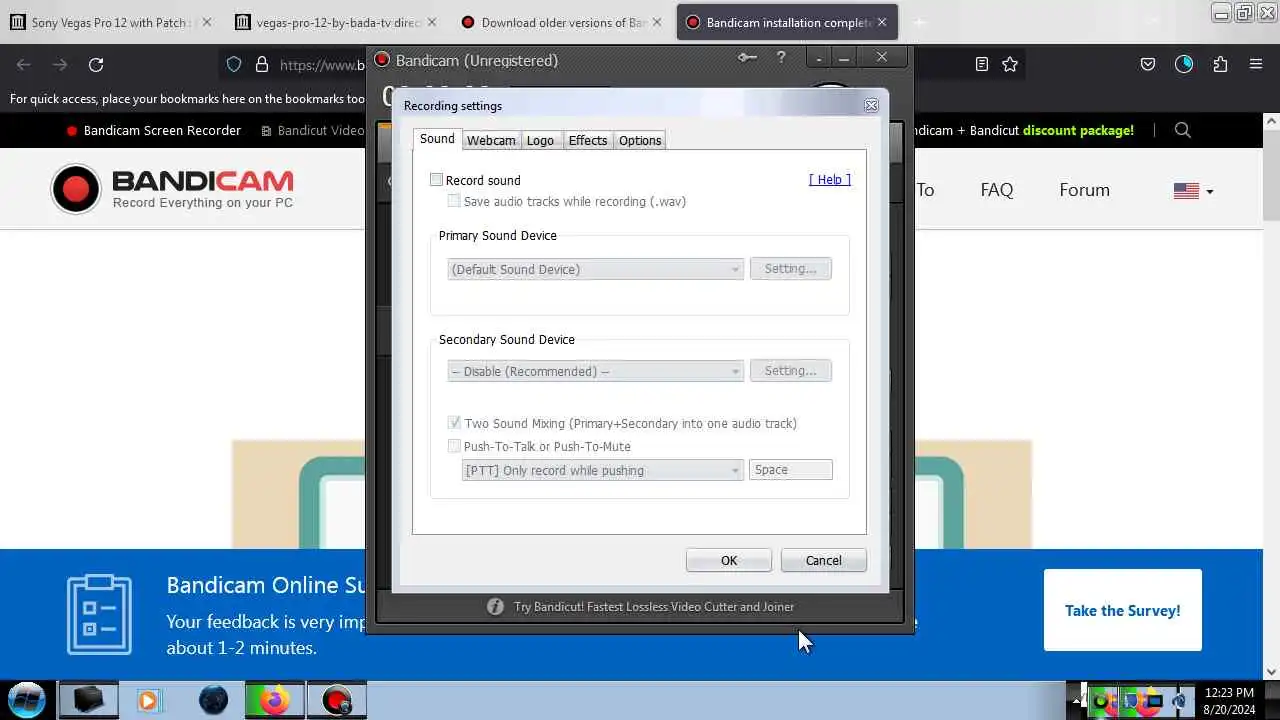The width and height of the screenshot is (1280, 720).
Task: Select the Sony Vegas Pro 12 browser tab
Action: point(110,22)
